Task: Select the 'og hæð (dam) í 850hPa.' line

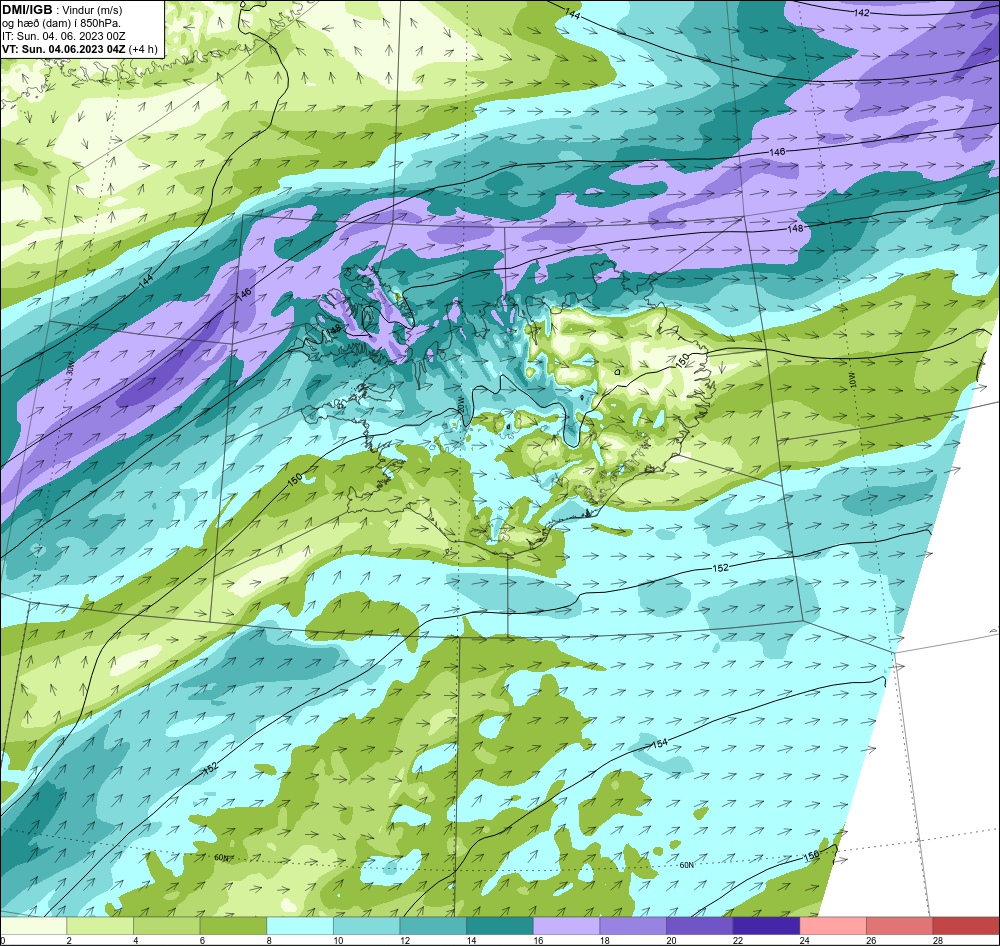Action: [61, 23]
